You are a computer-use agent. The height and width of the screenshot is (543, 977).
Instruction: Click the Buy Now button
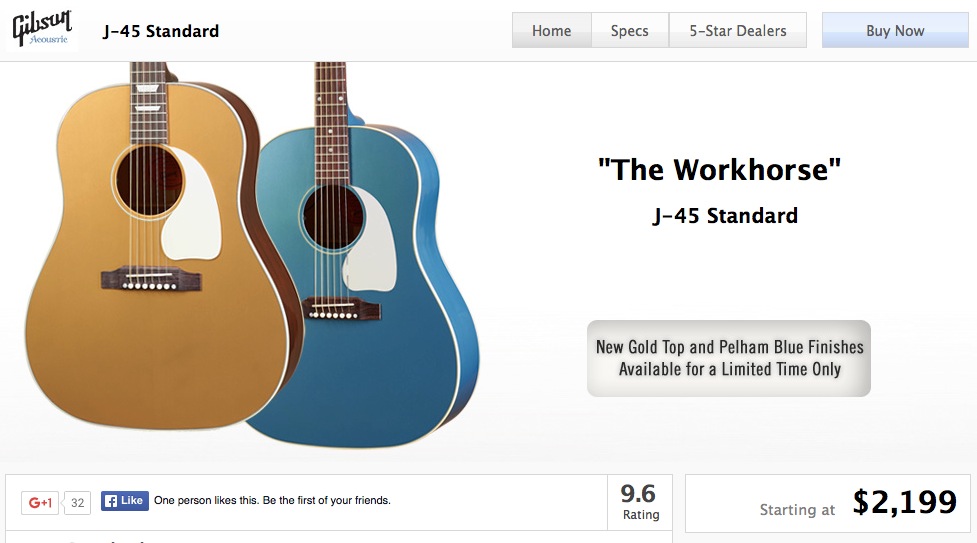(895, 31)
